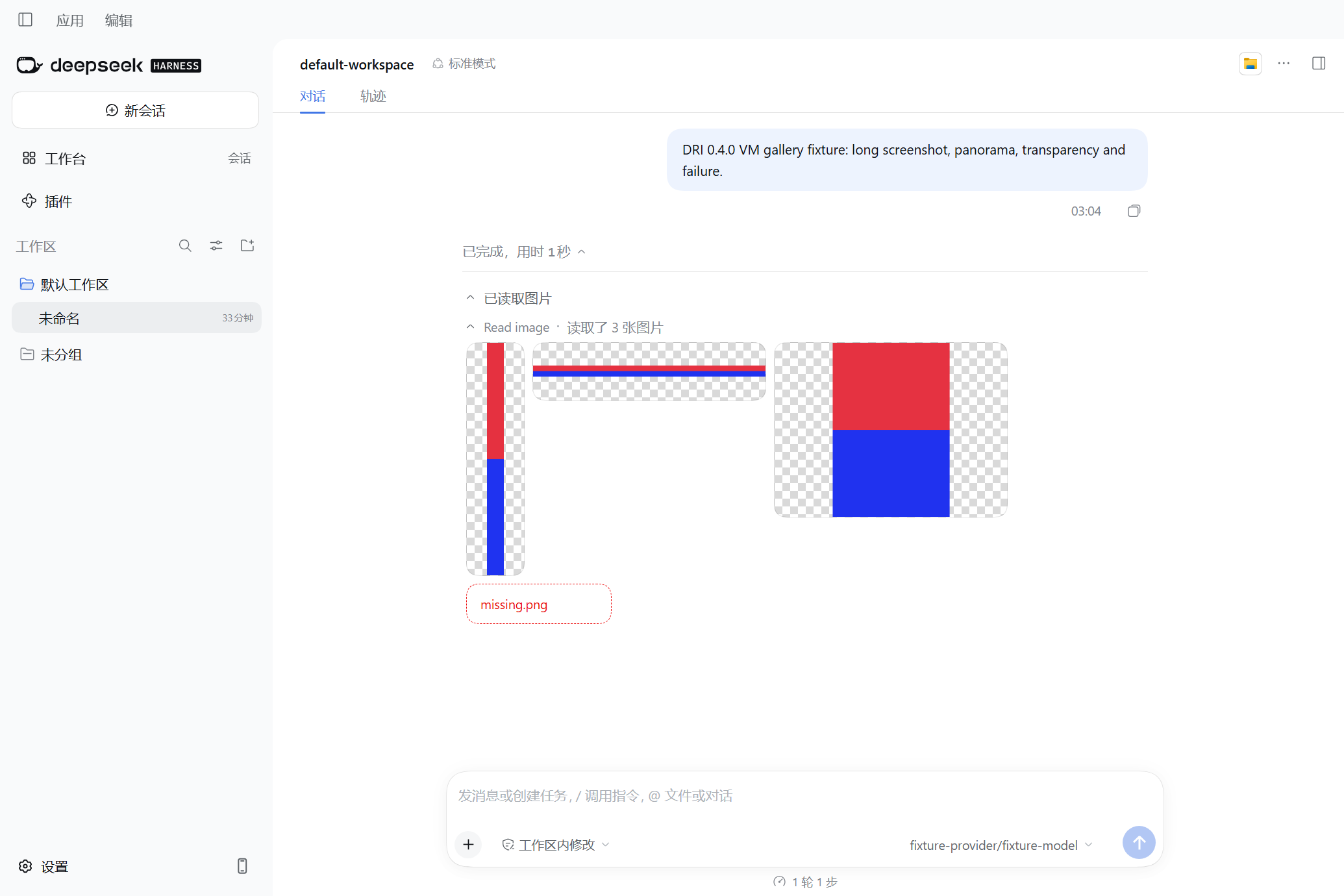Open the tall vertical screenshot thumbnail
Viewport: 1344px width, 896px height.
pos(495,459)
